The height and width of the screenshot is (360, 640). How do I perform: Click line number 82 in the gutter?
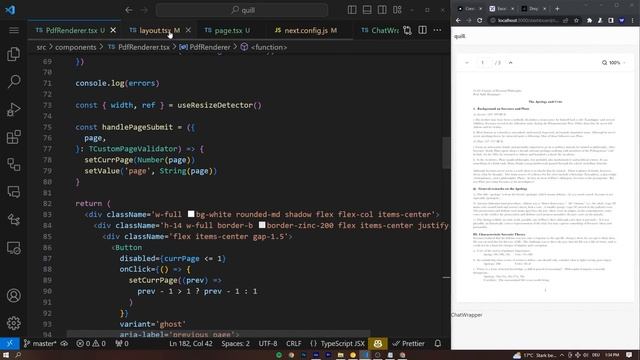(47, 203)
